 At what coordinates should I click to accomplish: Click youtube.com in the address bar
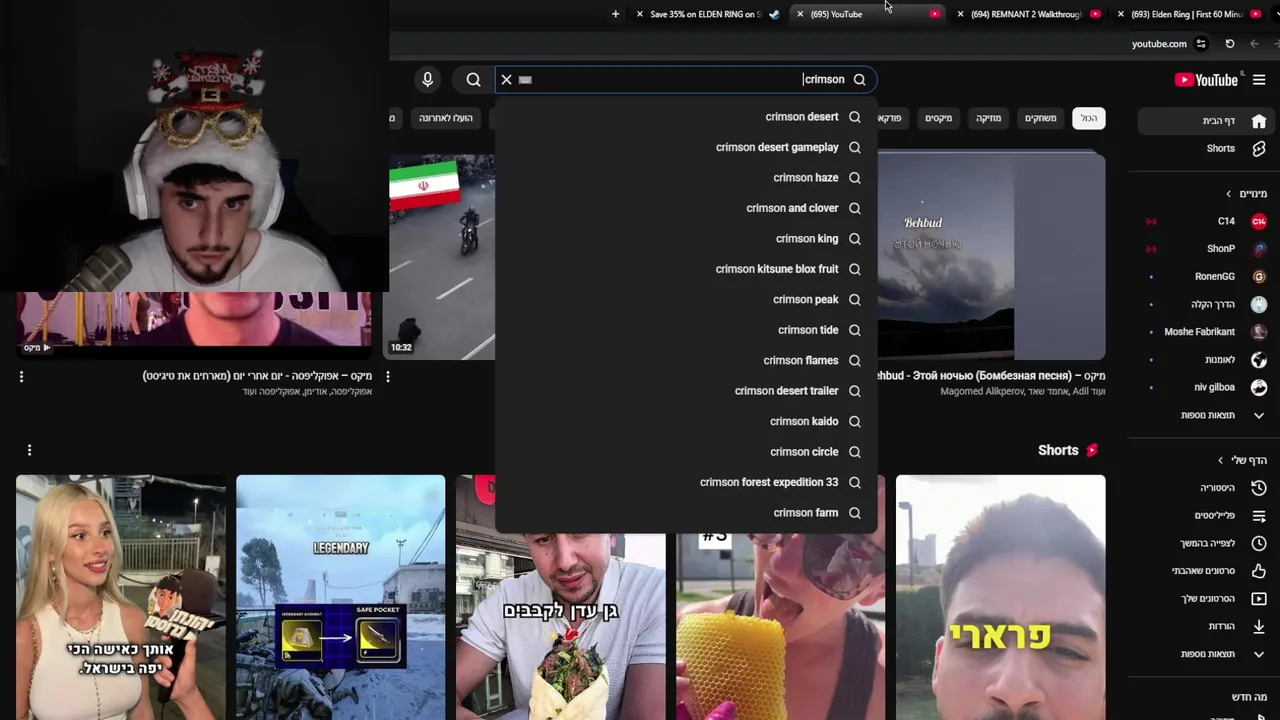click(1158, 44)
